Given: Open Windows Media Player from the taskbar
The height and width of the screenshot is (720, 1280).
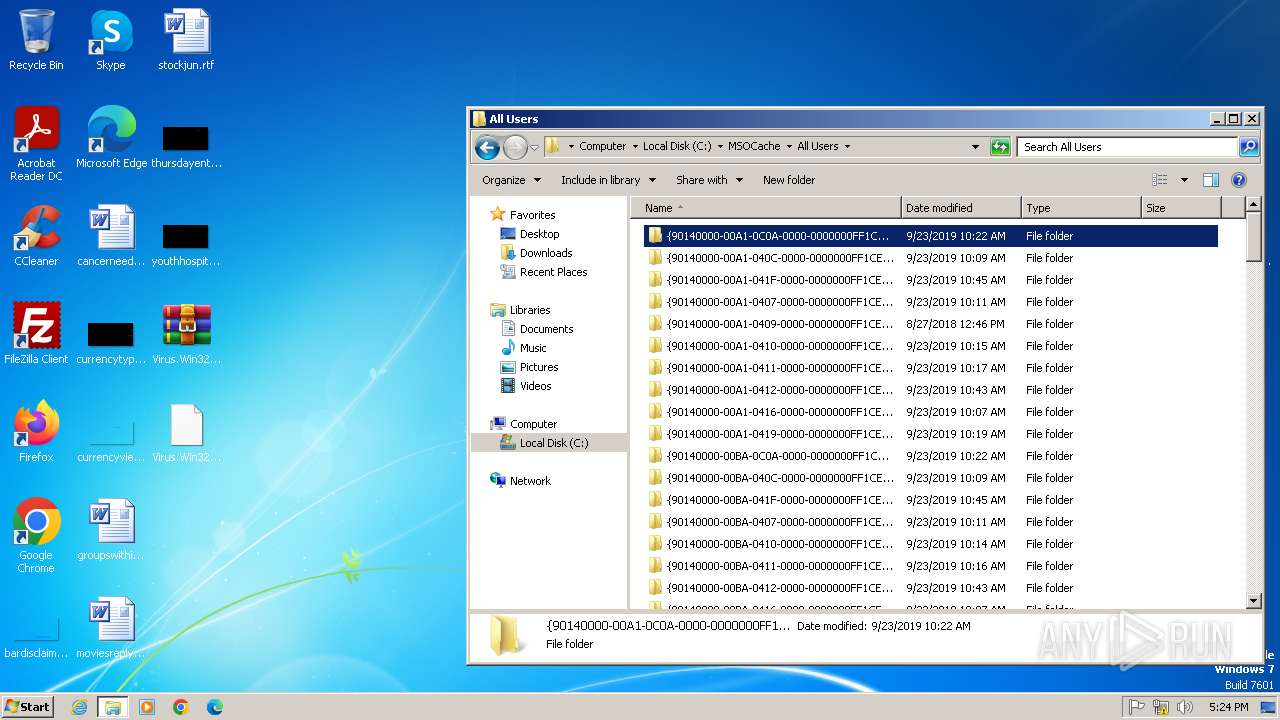Looking at the screenshot, I should [147, 707].
